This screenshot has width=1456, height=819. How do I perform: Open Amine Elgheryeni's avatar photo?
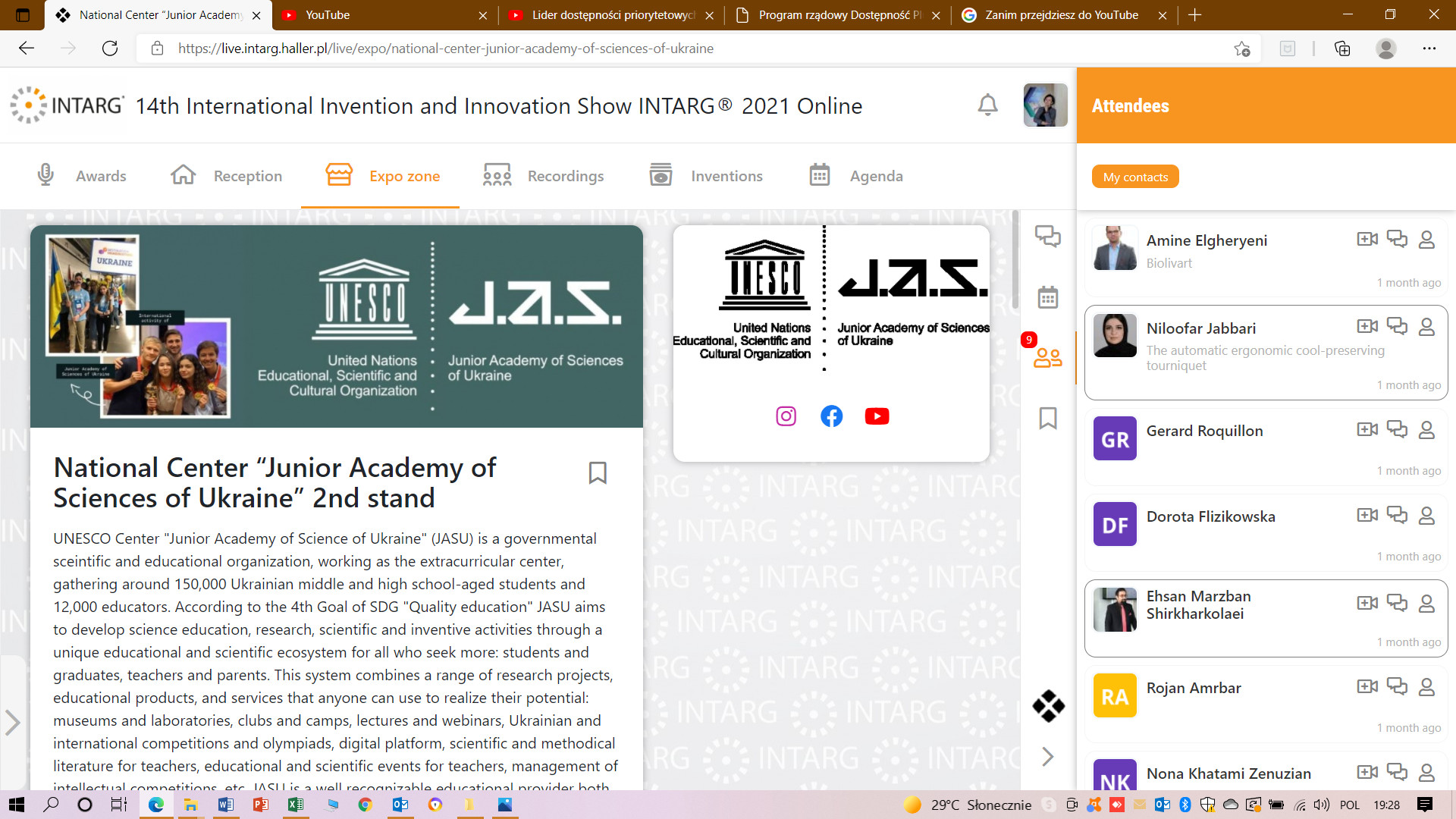tap(1115, 248)
